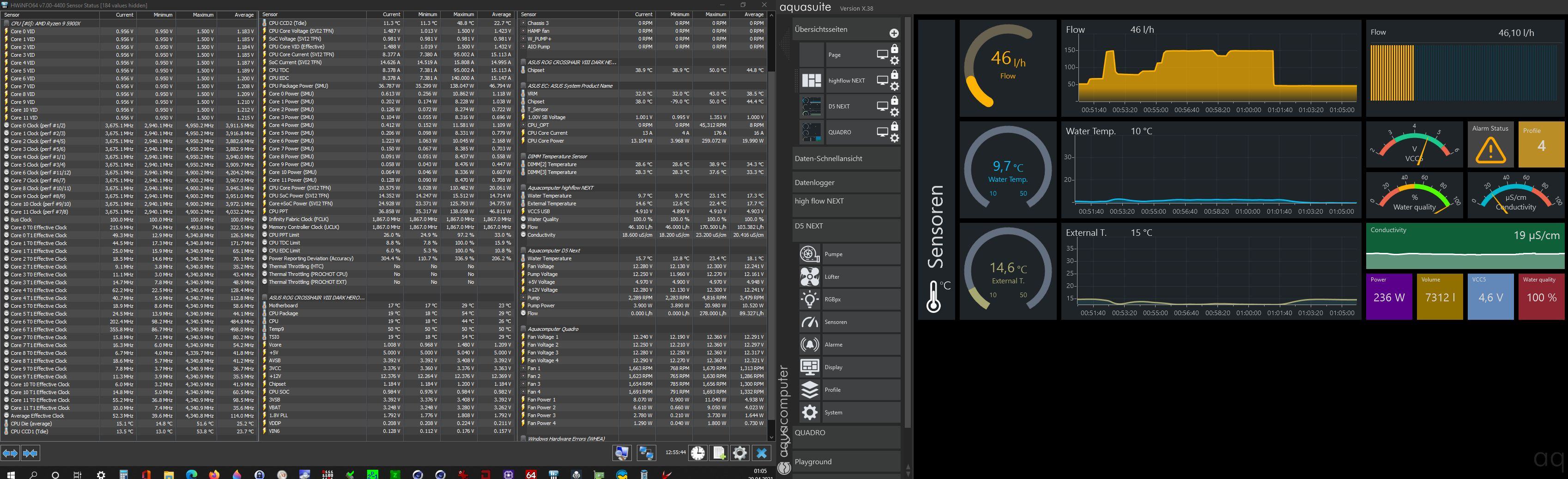Image resolution: width=1568 pixels, height=479 pixels.
Task: Open settings gear for QUADRO overview page
Action: (x=894, y=138)
